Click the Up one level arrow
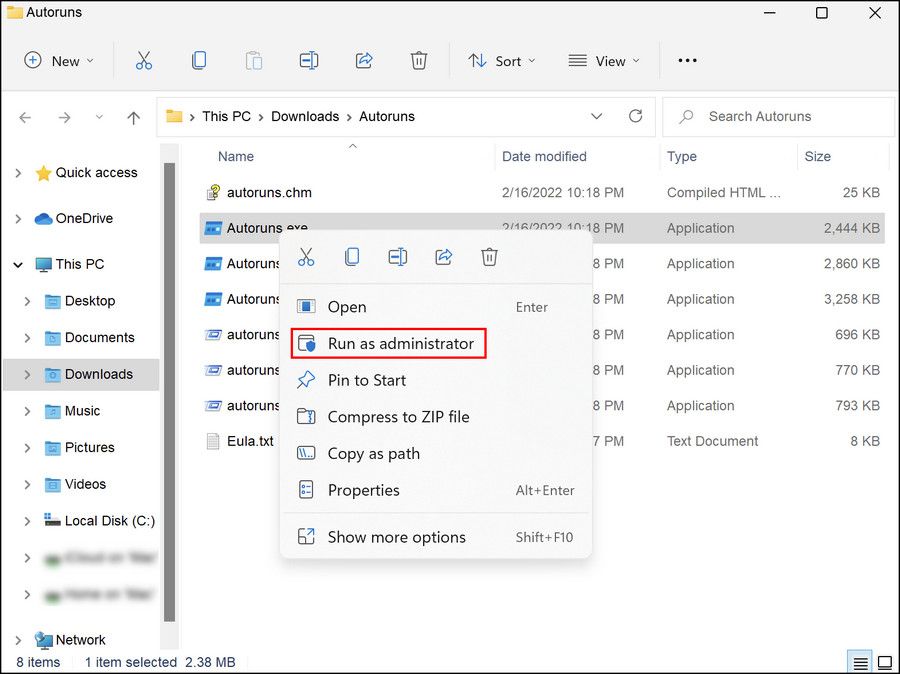Image resolution: width=900 pixels, height=674 pixels. pos(133,118)
